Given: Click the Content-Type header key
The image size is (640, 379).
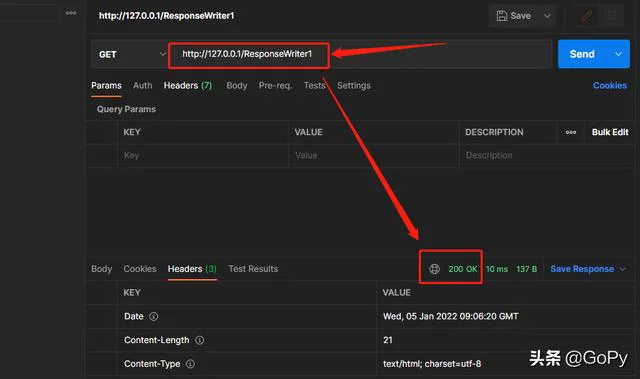Looking at the screenshot, I should click(152, 364).
